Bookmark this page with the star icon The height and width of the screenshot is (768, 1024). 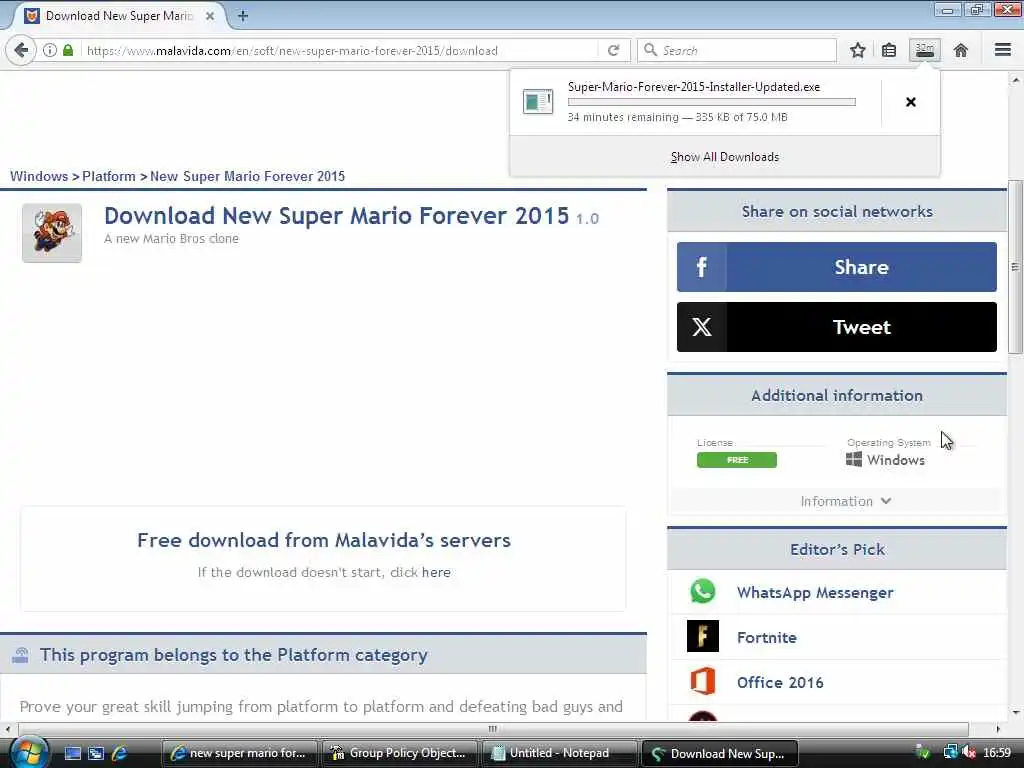[x=857, y=50]
